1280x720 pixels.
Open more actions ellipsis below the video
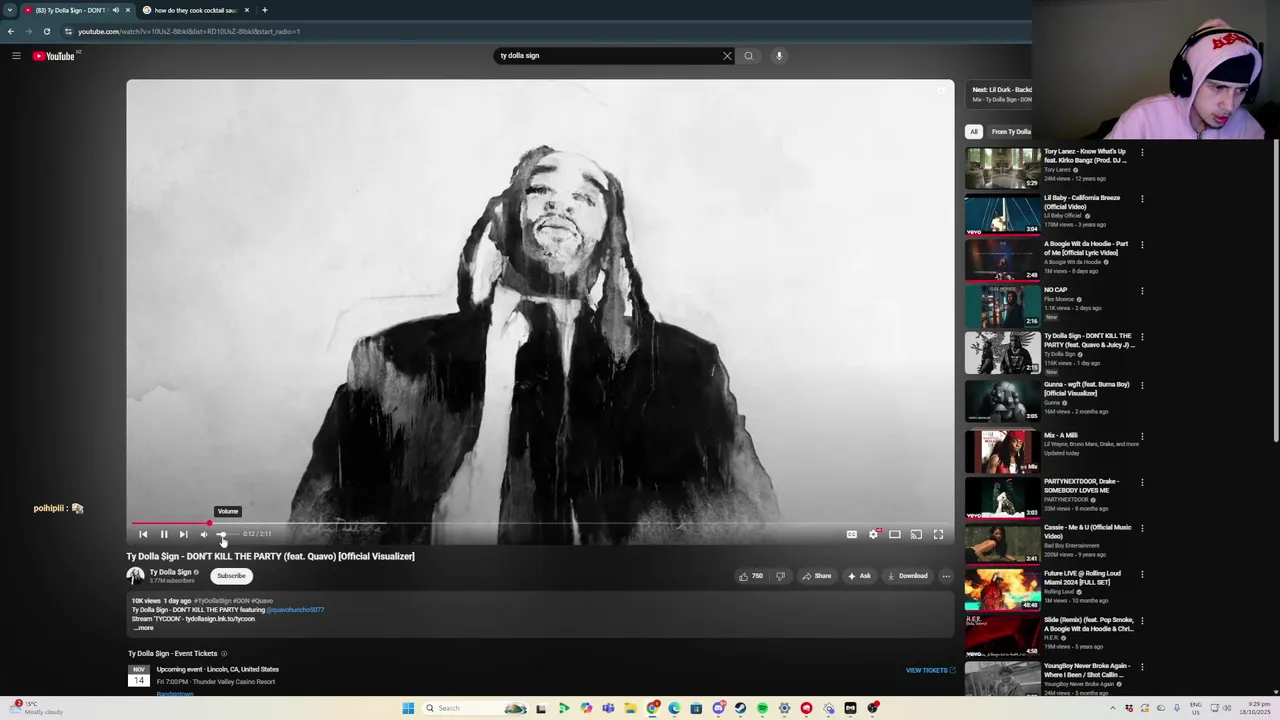946,576
